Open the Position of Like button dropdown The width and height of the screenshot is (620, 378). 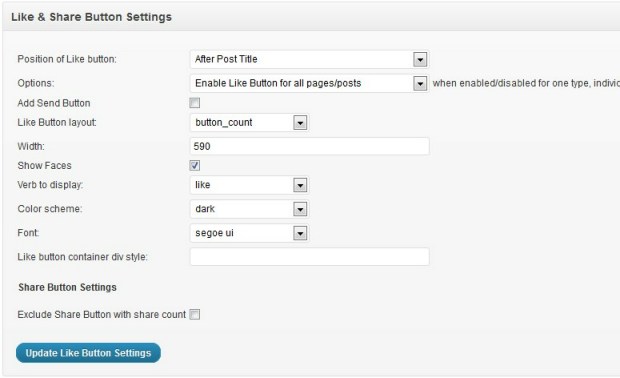[309, 59]
